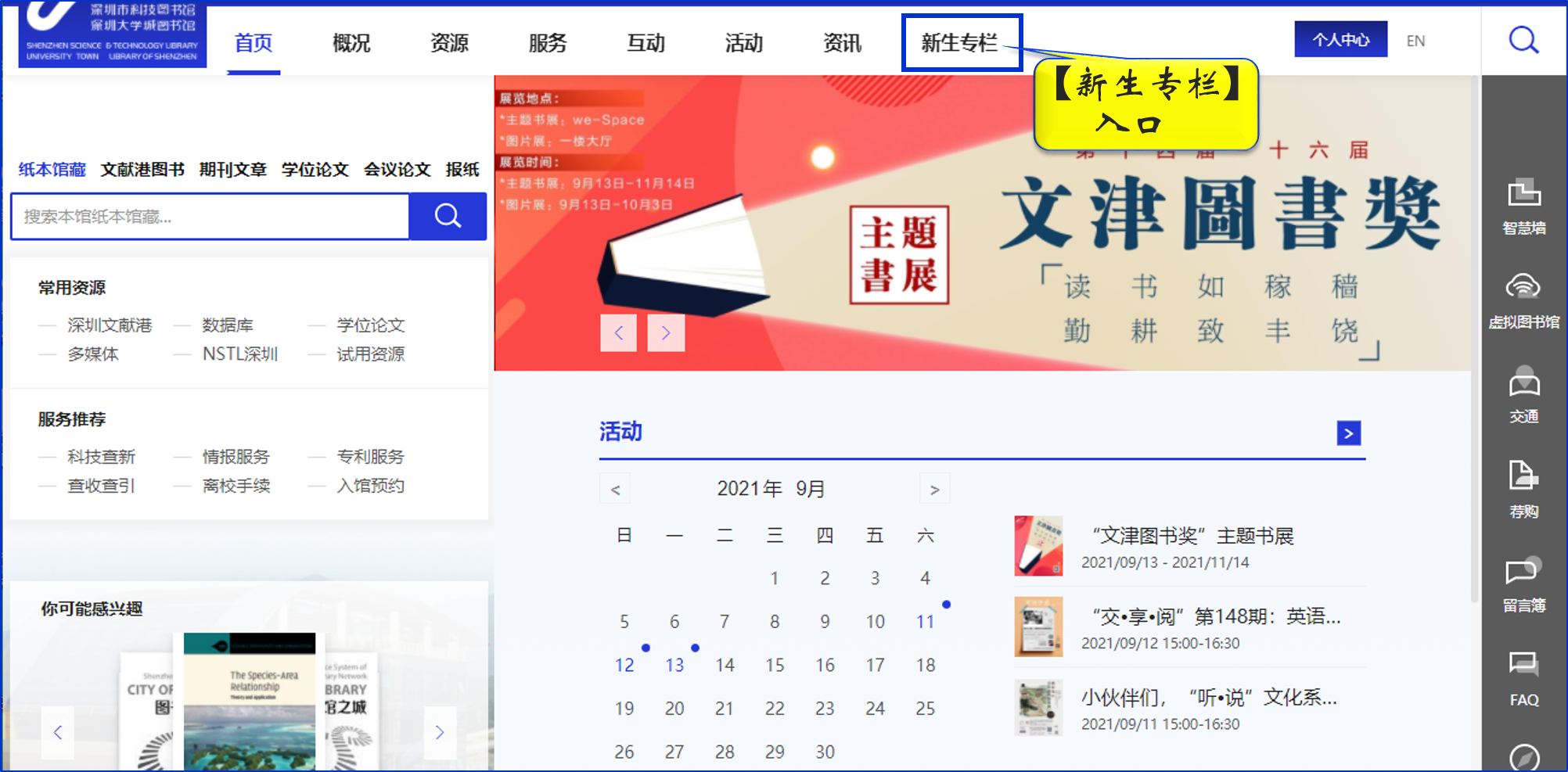Open the 留言簿 message board icon

coord(1523,583)
